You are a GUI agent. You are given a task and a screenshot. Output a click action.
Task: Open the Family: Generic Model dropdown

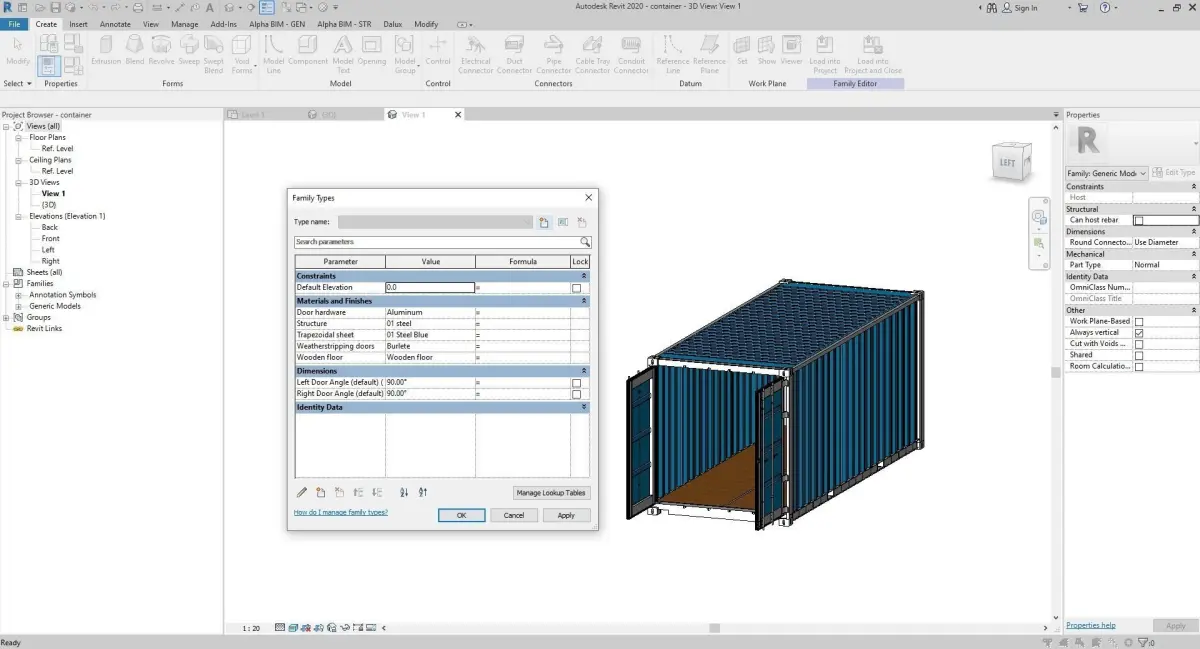[x=1107, y=173]
